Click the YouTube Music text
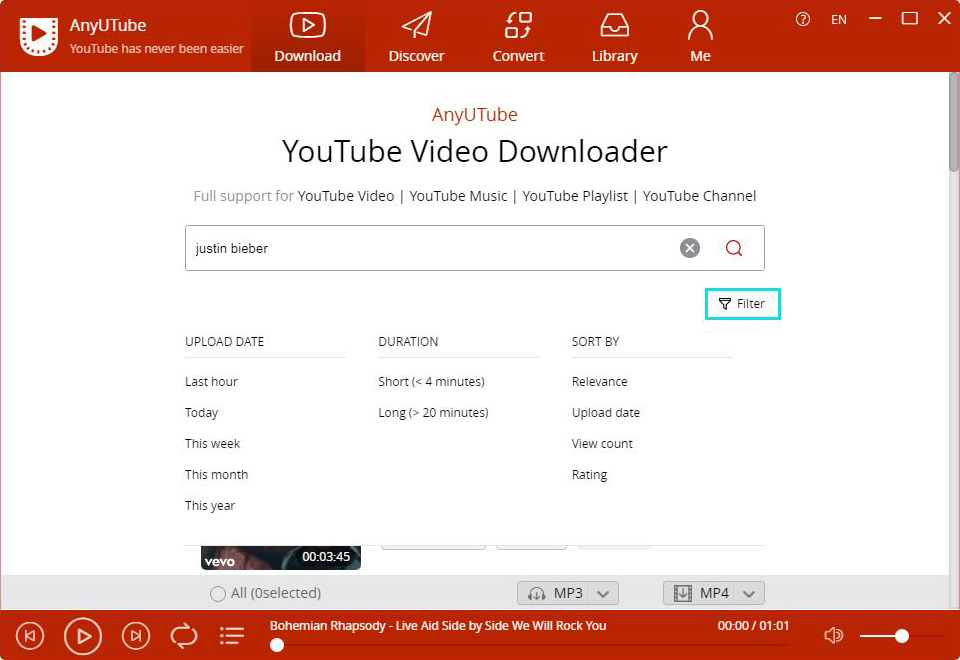 coord(458,196)
